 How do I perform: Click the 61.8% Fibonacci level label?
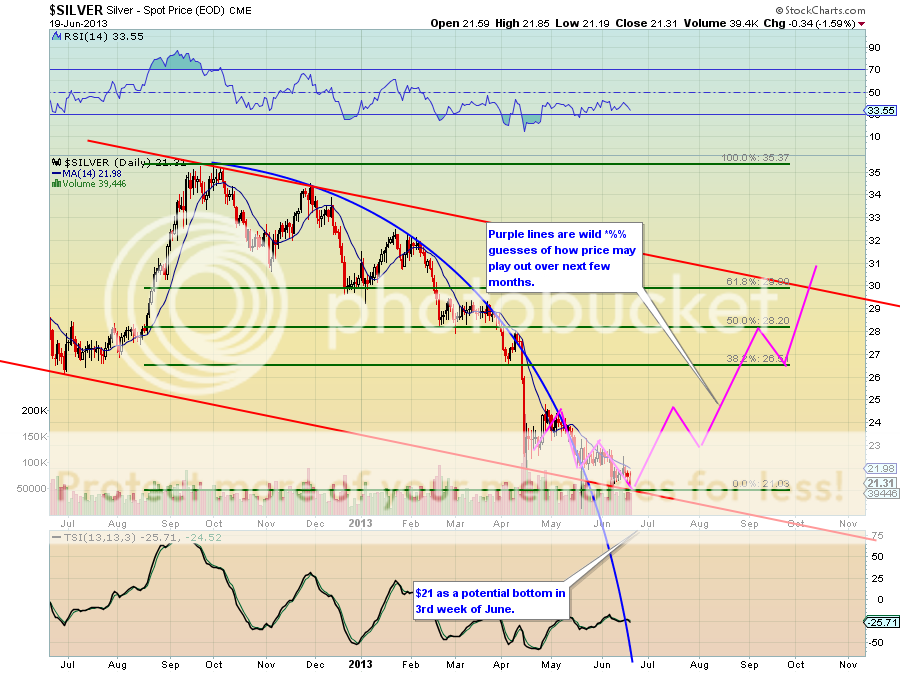(x=756, y=282)
